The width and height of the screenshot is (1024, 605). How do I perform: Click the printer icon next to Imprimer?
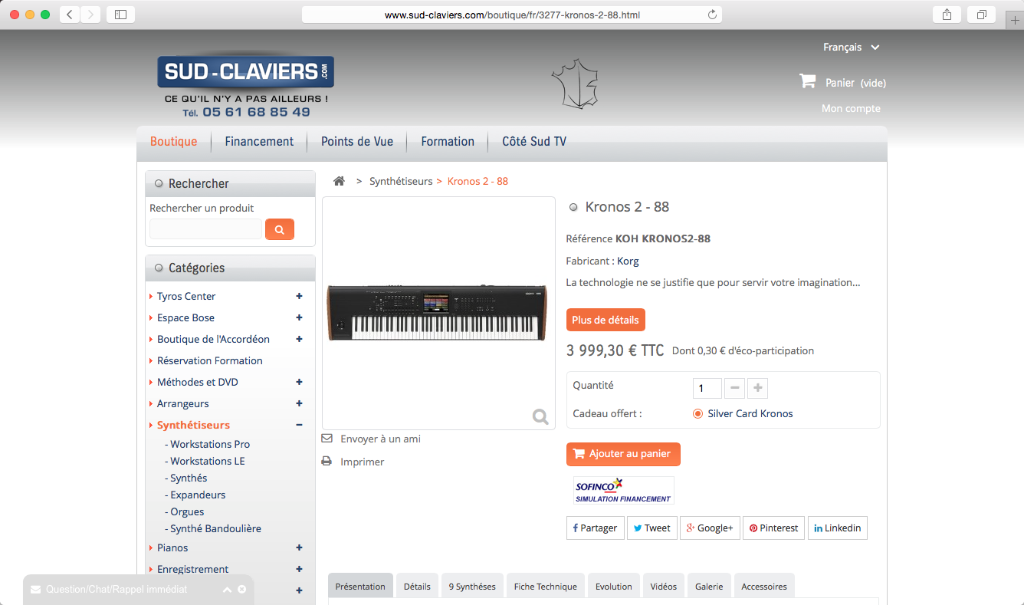(327, 461)
